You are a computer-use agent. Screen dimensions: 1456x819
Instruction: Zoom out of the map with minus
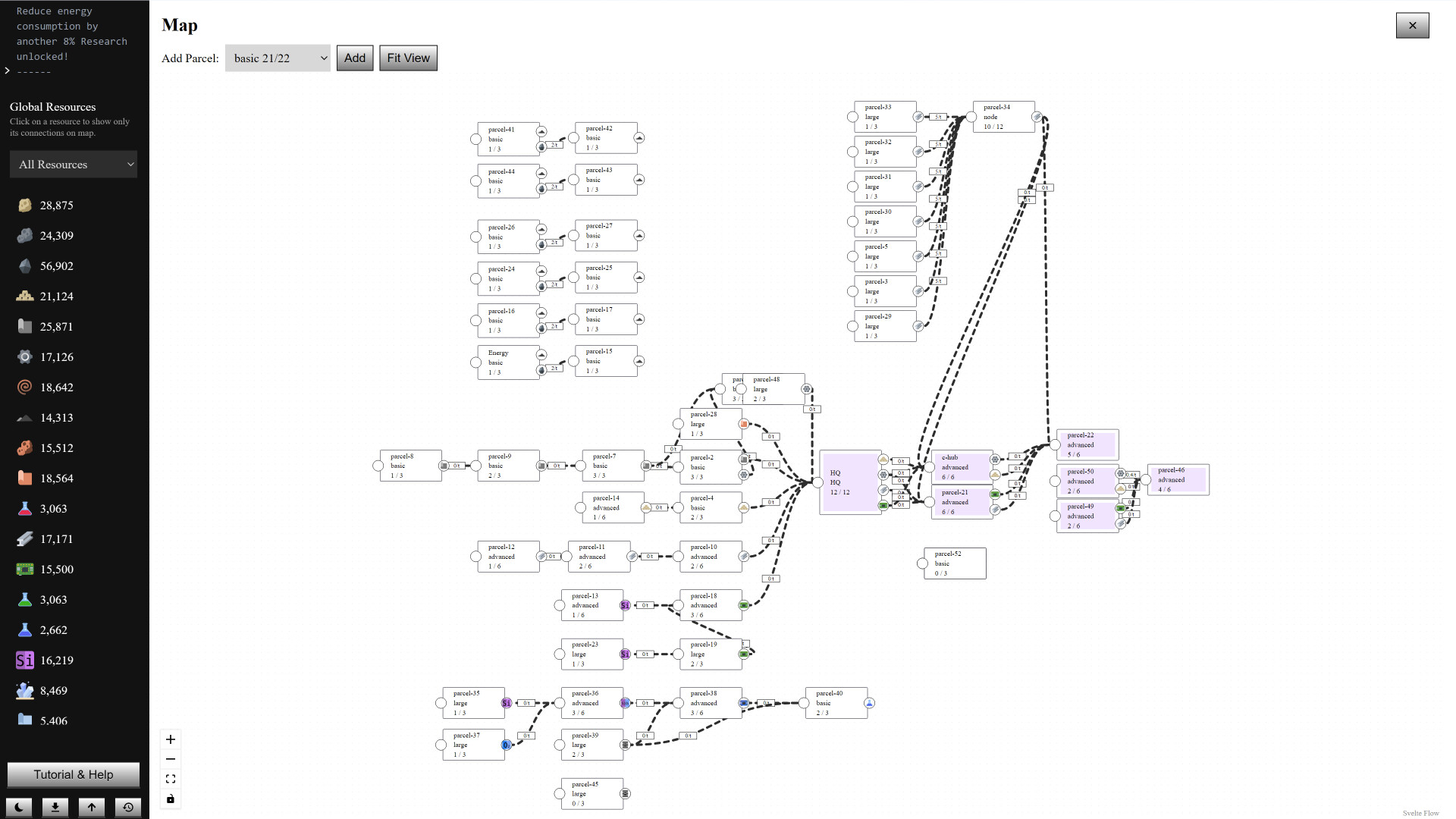pyautogui.click(x=171, y=759)
